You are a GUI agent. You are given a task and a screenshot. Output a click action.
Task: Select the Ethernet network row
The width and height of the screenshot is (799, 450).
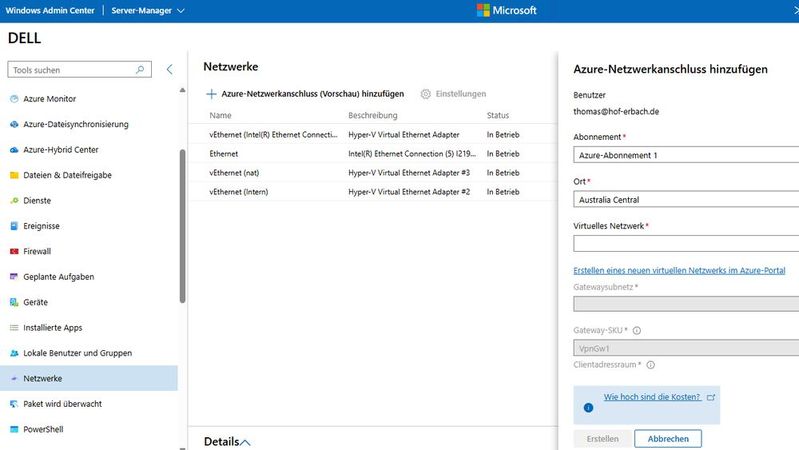click(373, 153)
